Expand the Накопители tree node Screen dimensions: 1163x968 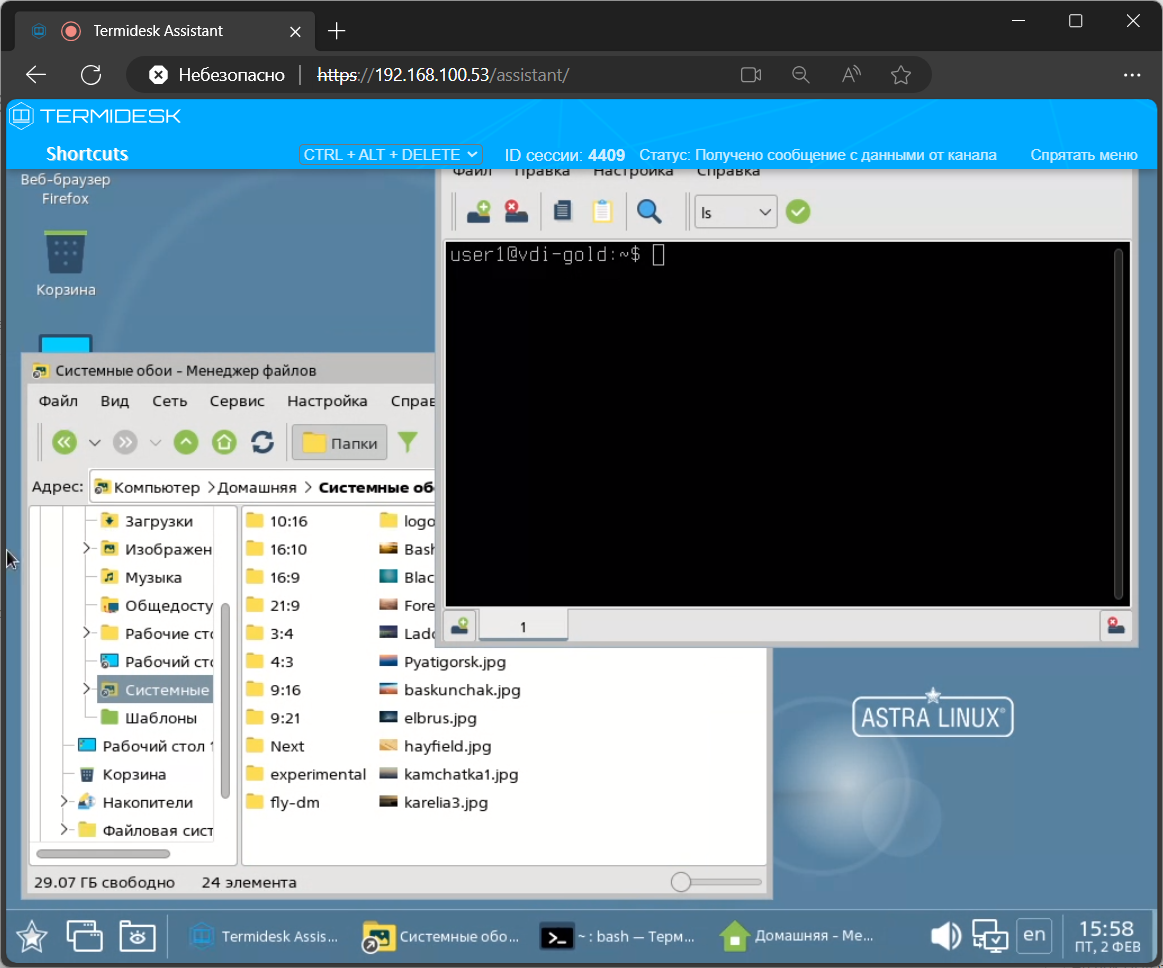(x=65, y=802)
